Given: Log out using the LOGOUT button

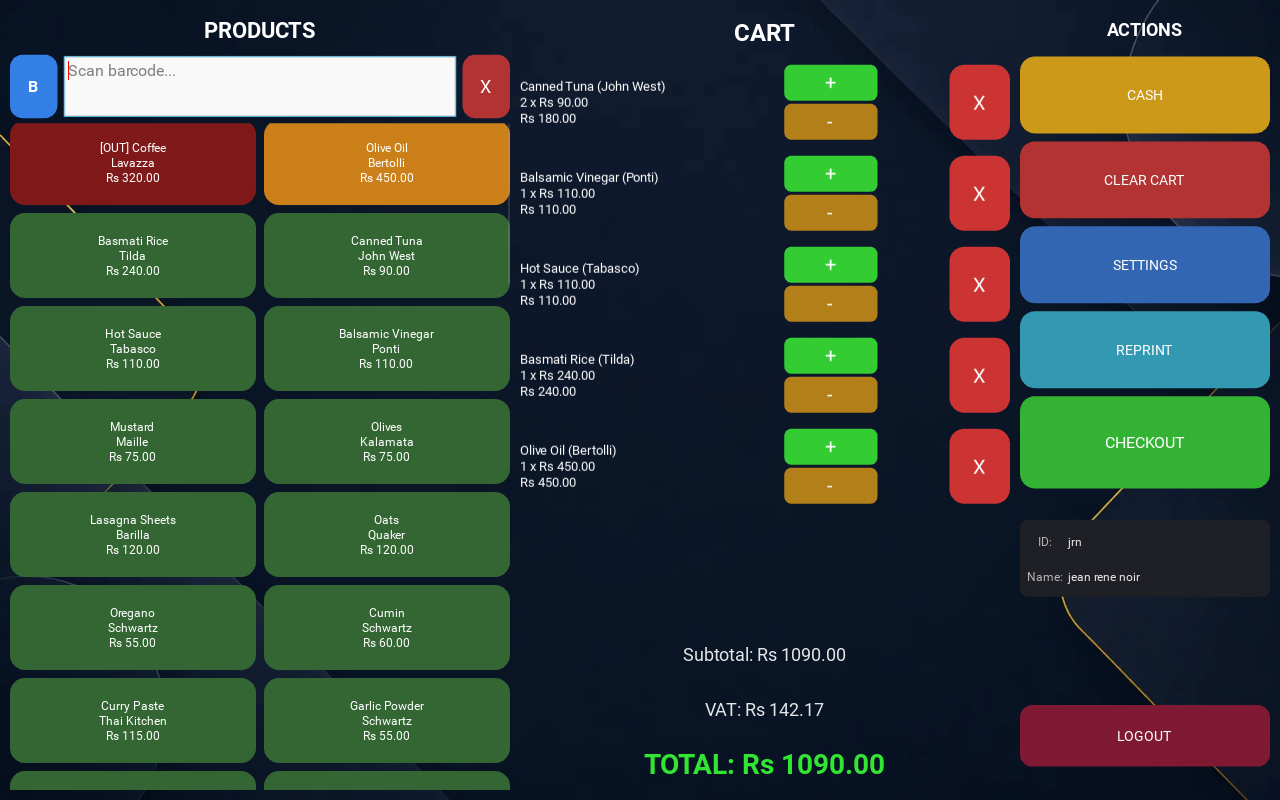Looking at the screenshot, I should click(1144, 736).
